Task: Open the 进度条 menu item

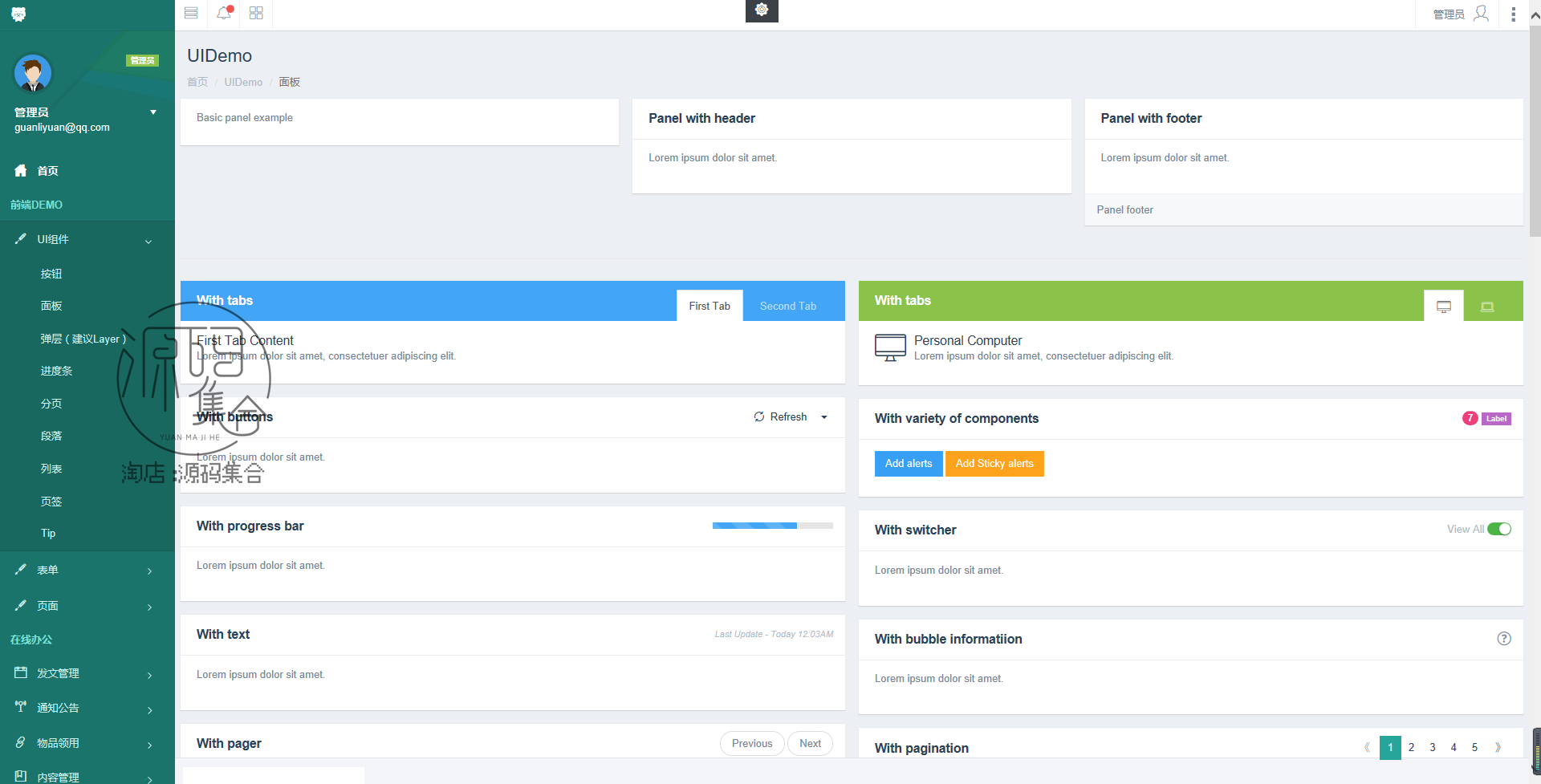Action: 56,371
